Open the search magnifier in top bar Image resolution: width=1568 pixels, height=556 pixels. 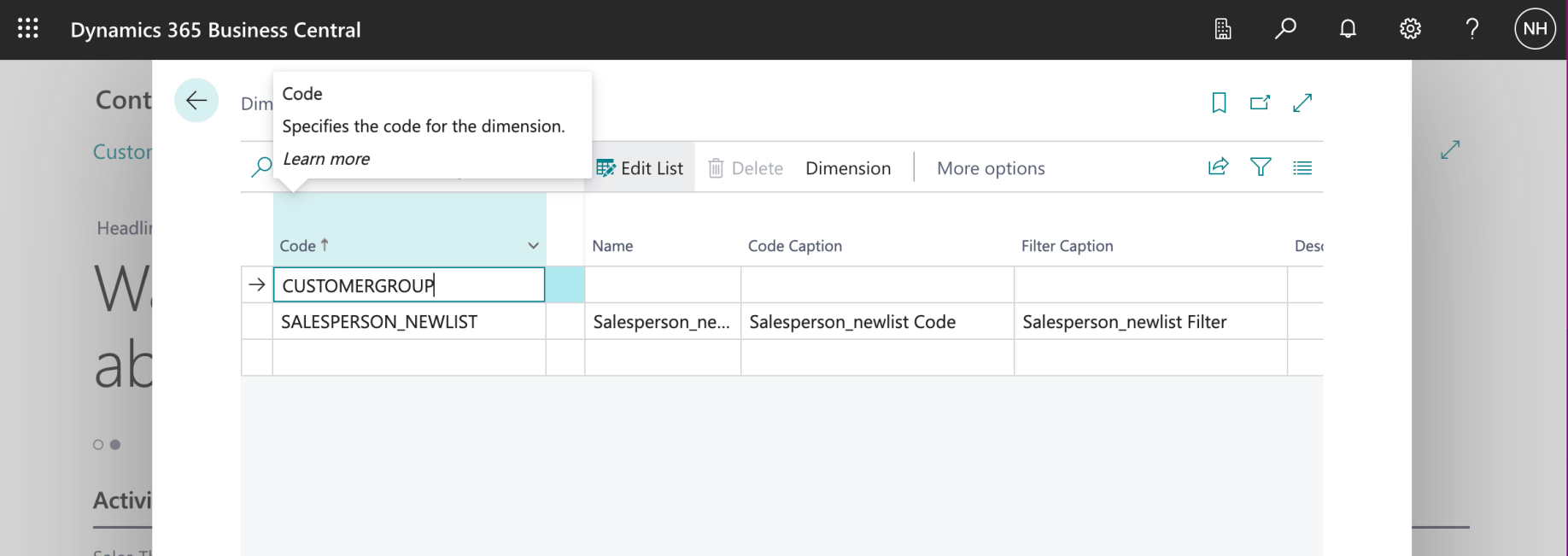[x=1285, y=29]
